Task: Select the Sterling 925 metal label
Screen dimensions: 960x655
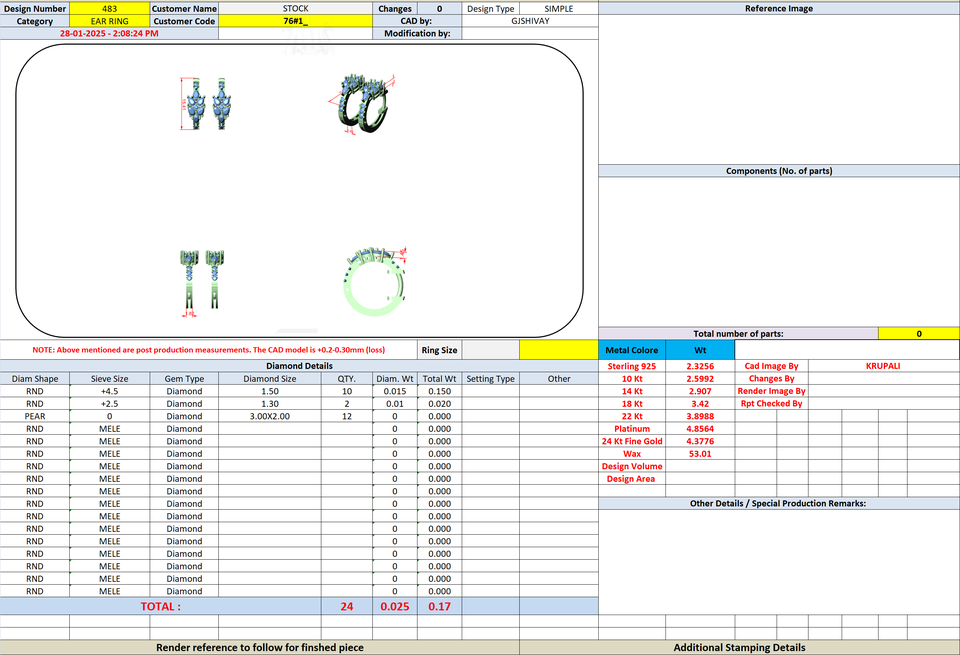Action: tap(632, 366)
